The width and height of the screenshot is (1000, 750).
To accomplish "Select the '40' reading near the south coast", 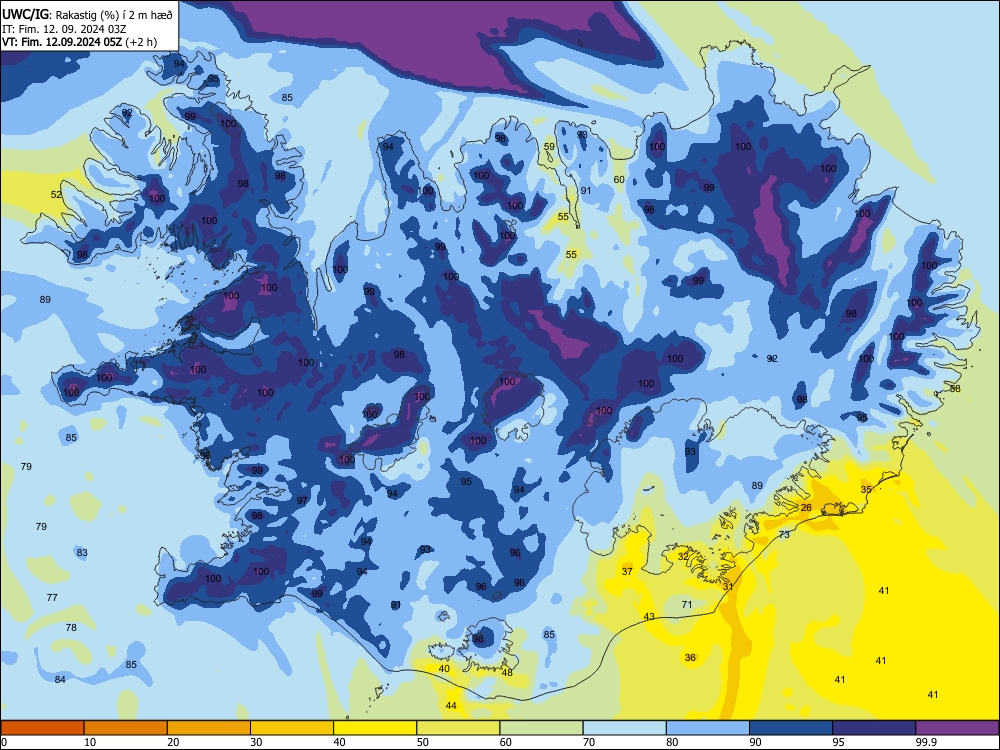I will click(444, 668).
